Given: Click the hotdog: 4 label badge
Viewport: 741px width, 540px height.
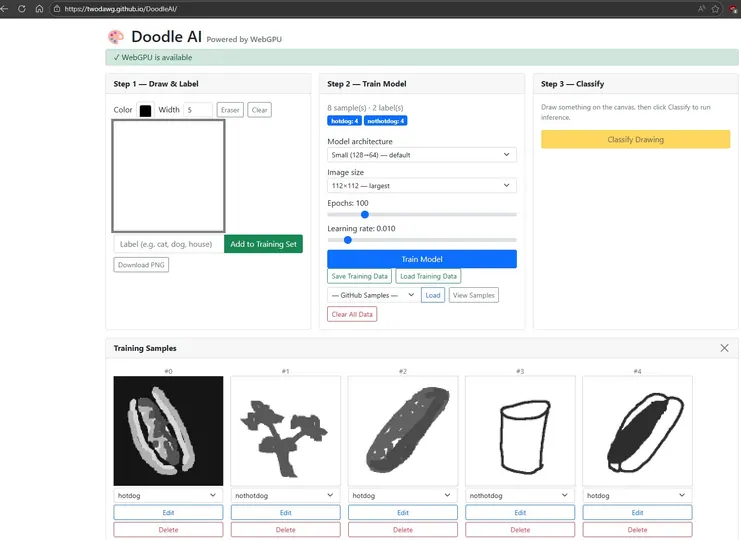Looking at the screenshot, I should (x=345, y=121).
